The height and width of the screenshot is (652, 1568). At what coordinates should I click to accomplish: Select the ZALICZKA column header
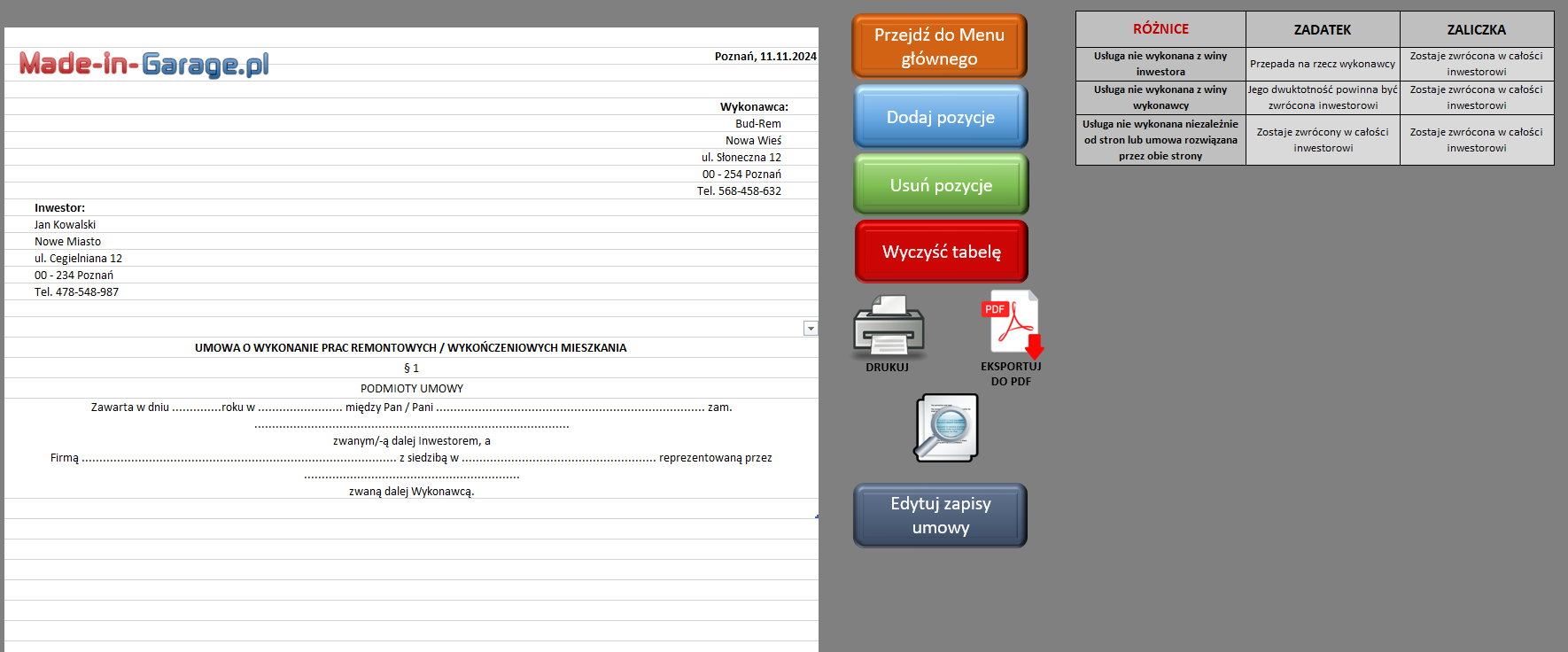pyautogui.click(x=1477, y=29)
